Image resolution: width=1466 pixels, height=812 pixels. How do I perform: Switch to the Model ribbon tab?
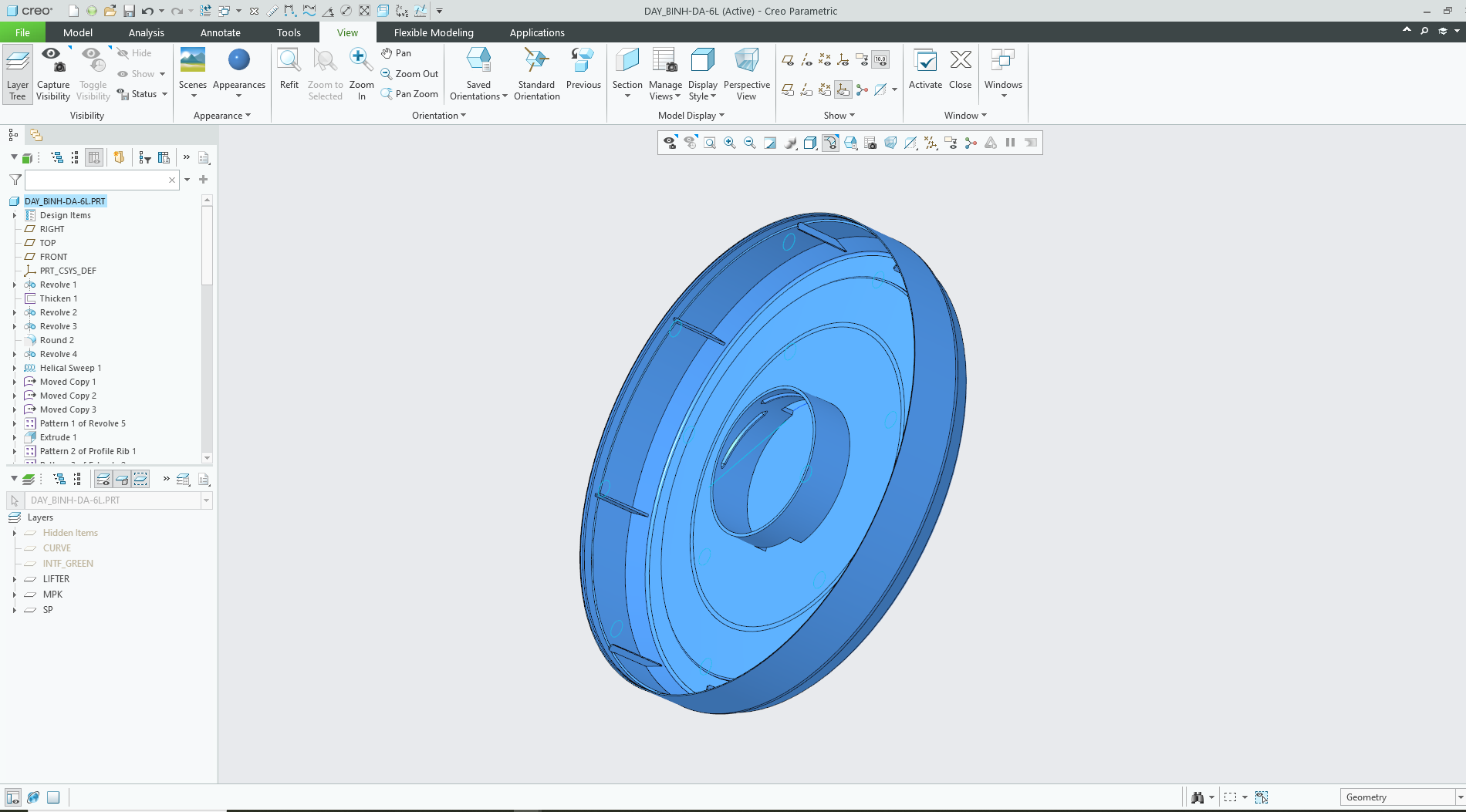[77, 32]
